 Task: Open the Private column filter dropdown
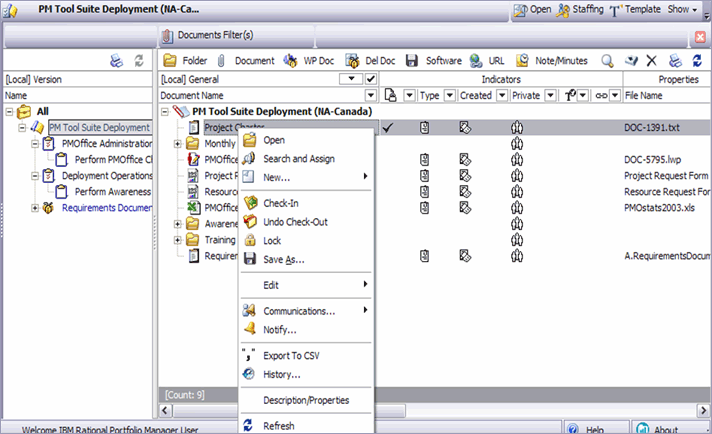pos(550,95)
